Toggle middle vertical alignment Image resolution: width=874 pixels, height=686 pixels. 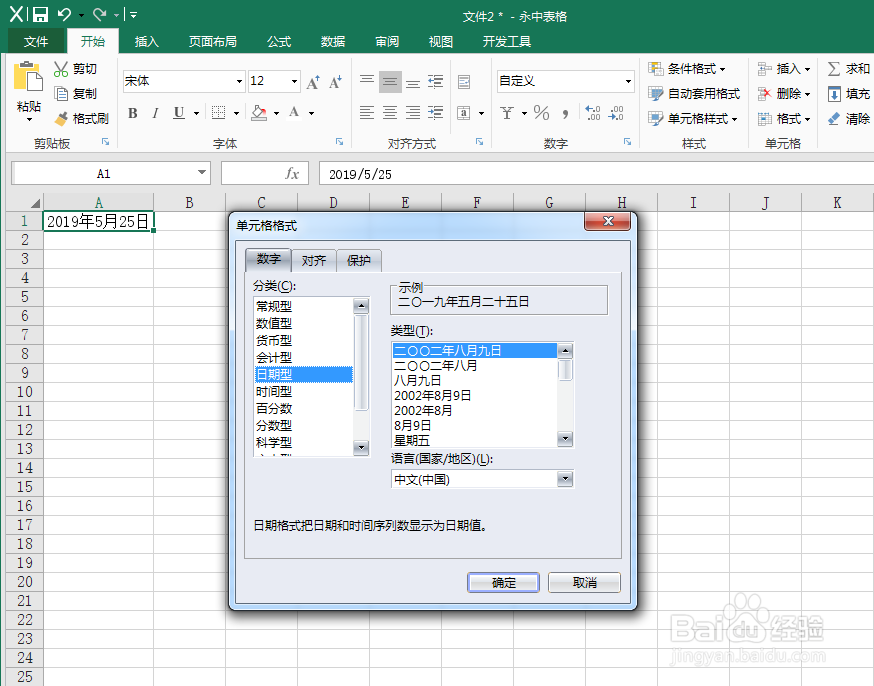click(x=390, y=82)
